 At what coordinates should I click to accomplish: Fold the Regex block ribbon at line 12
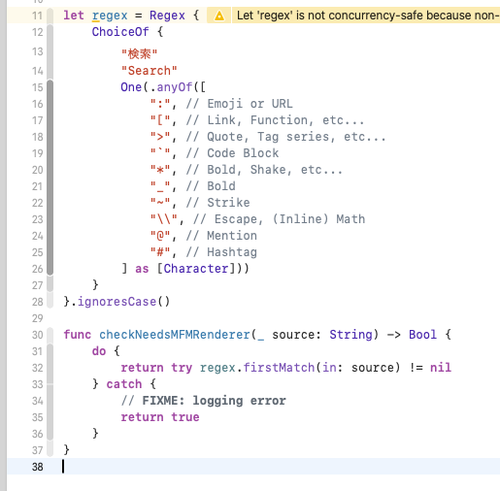tap(50, 32)
